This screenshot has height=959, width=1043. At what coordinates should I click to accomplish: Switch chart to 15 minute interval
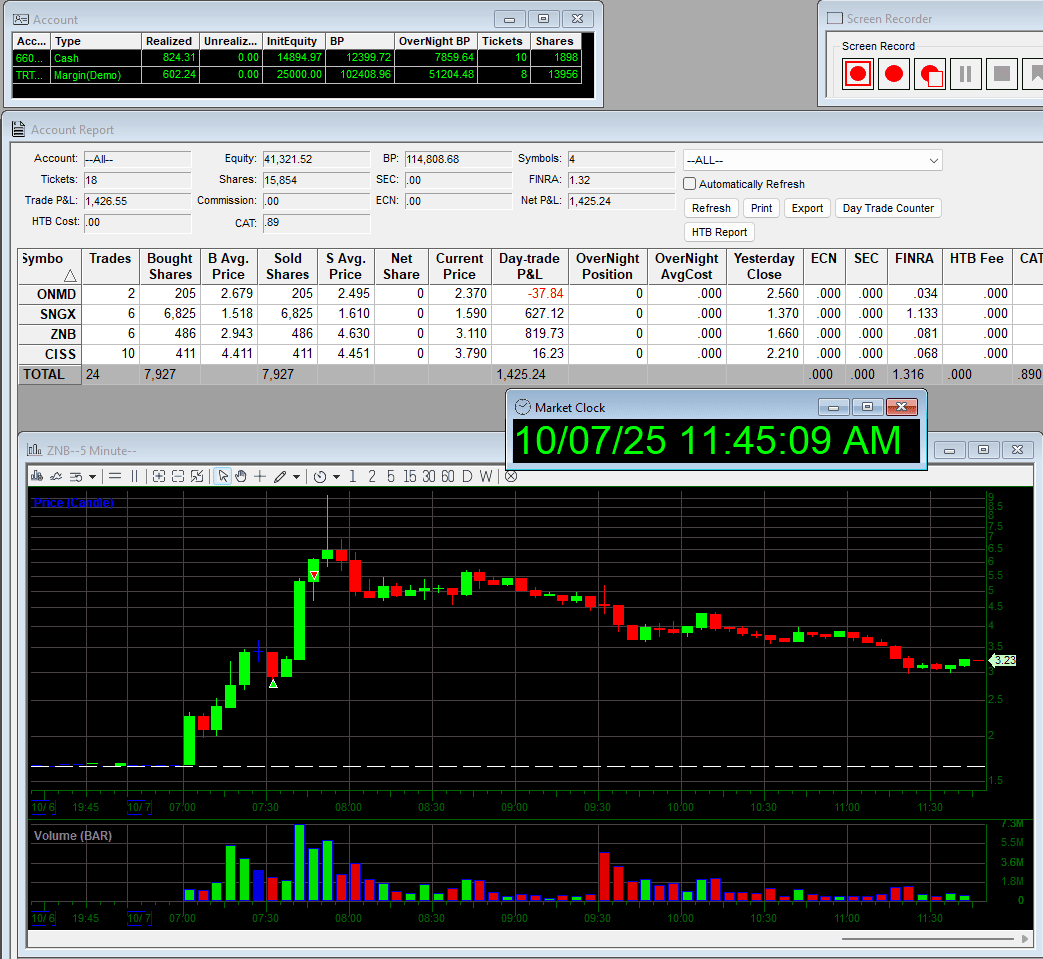coord(410,476)
